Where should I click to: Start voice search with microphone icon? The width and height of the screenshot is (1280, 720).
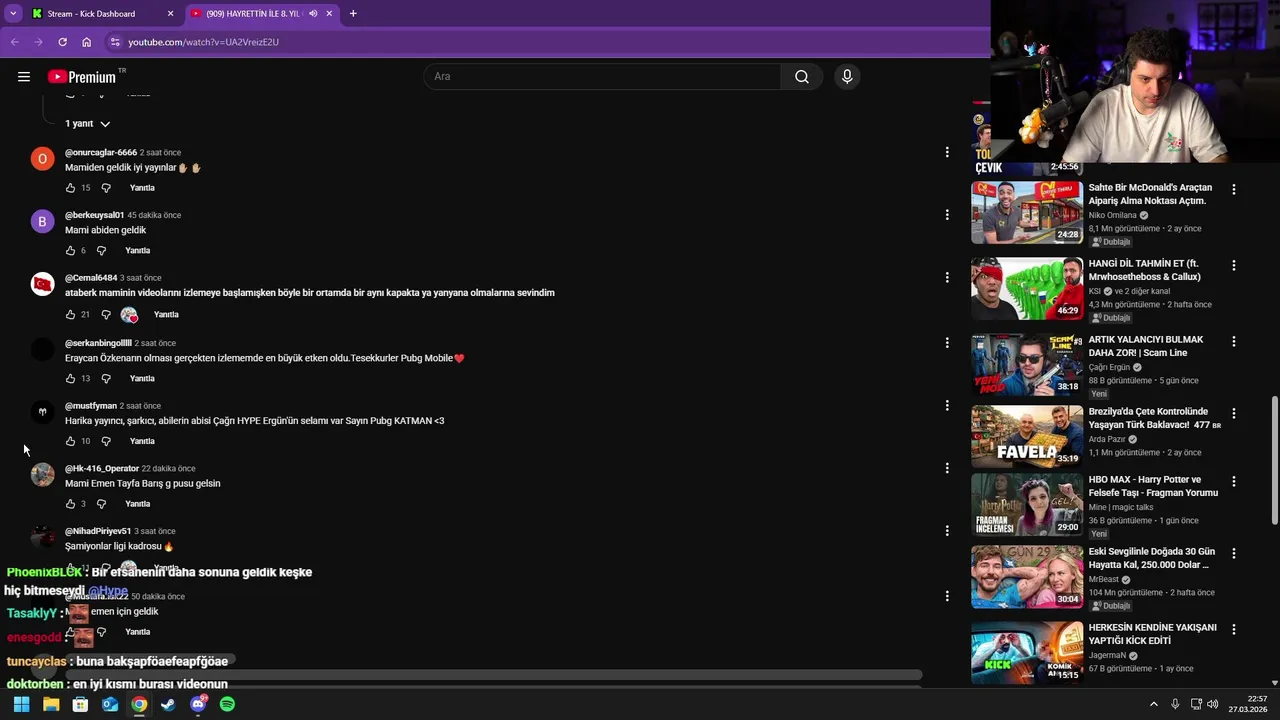[847, 77]
